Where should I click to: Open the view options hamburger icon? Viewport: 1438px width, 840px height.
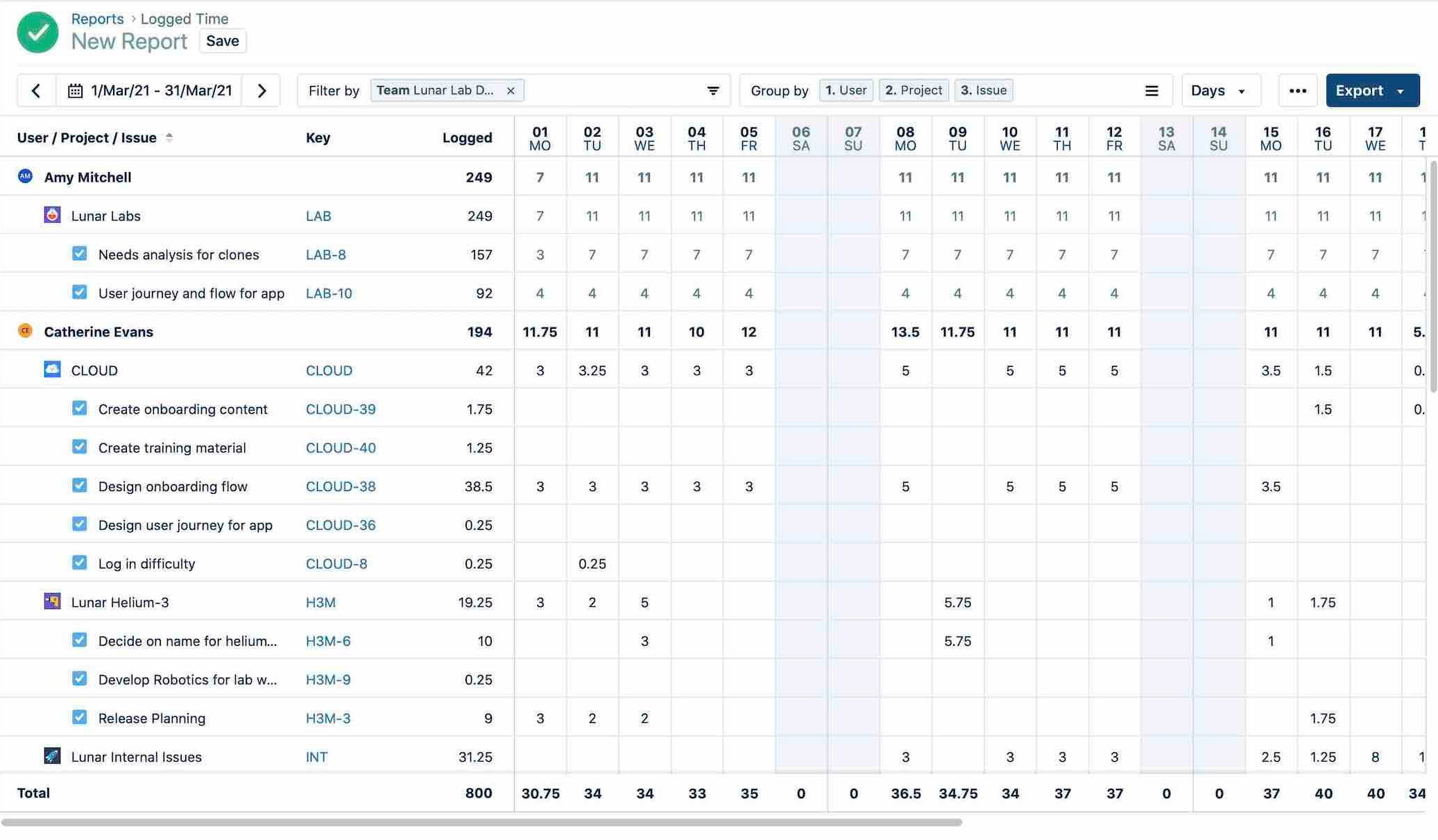point(1152,90)
